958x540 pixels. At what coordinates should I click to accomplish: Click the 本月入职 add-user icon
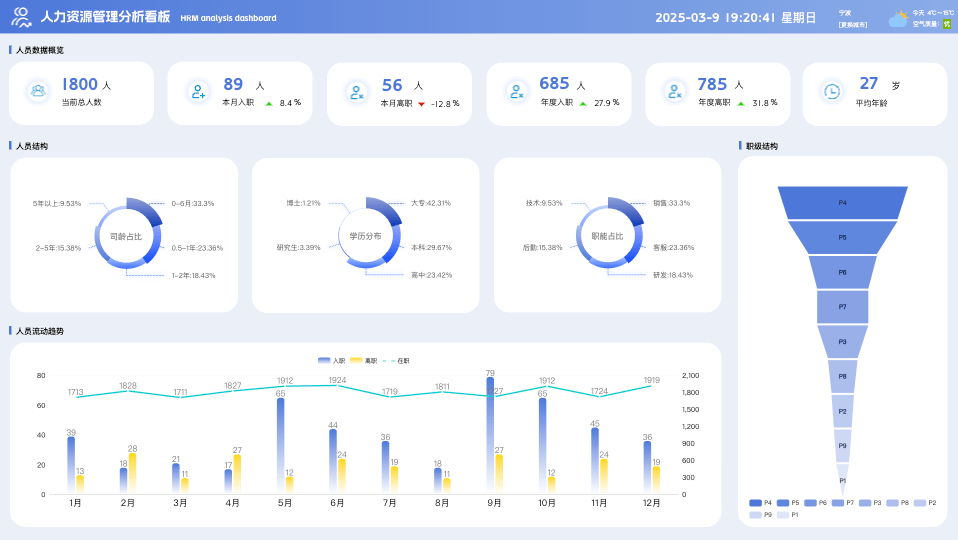(197, 92)
